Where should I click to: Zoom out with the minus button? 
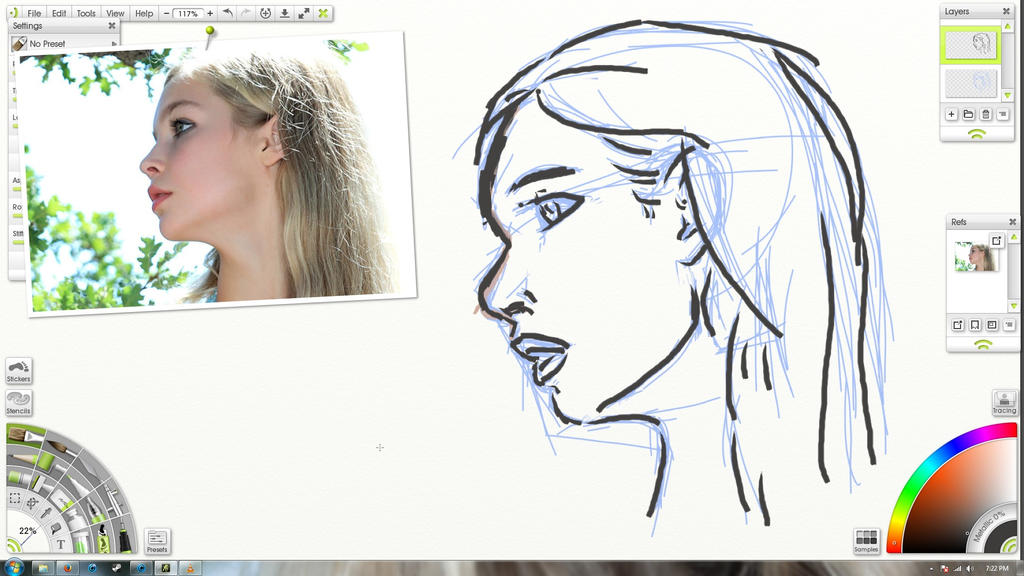pyautogui.click(x=167, y=13)
